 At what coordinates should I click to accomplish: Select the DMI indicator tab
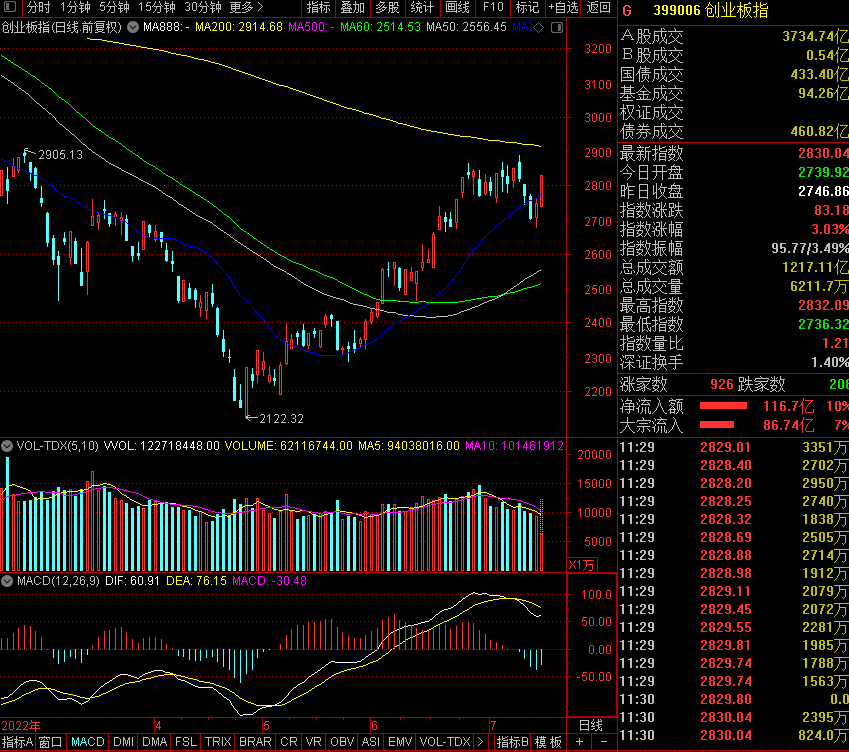pos(123,742)
